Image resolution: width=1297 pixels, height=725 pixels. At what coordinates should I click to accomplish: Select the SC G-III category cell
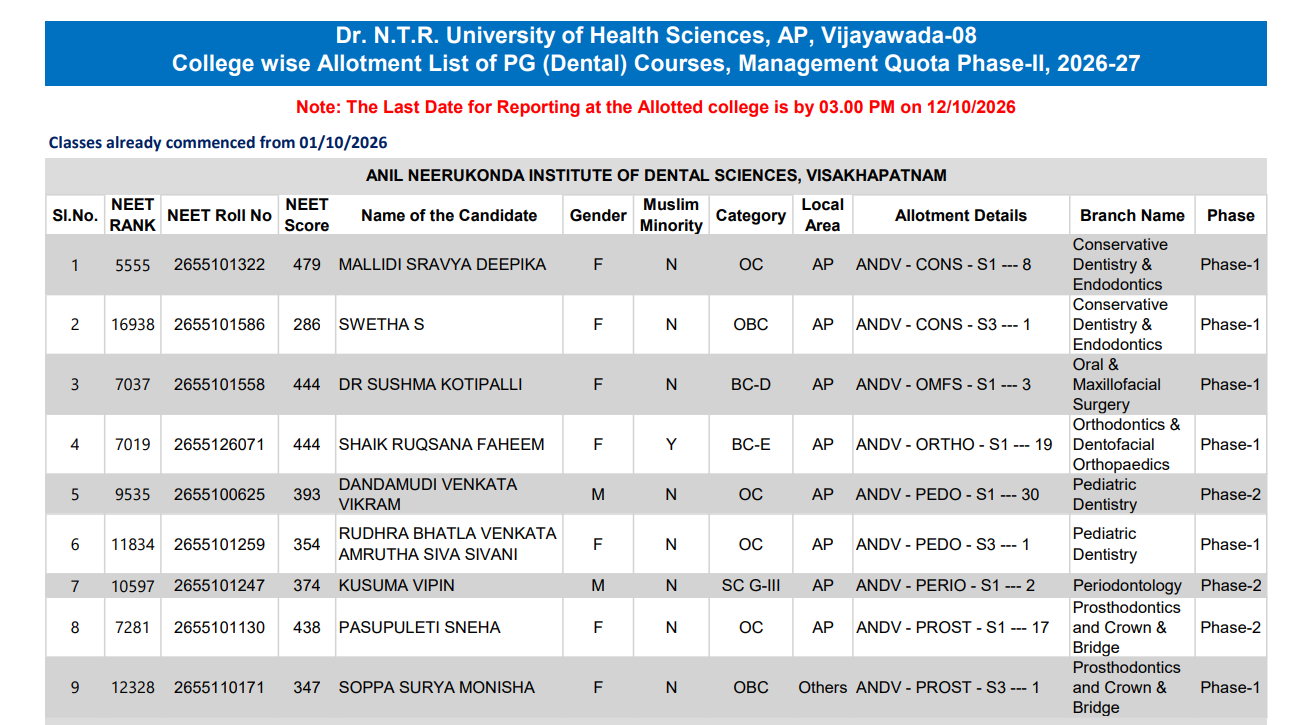(x=751, y=586)
